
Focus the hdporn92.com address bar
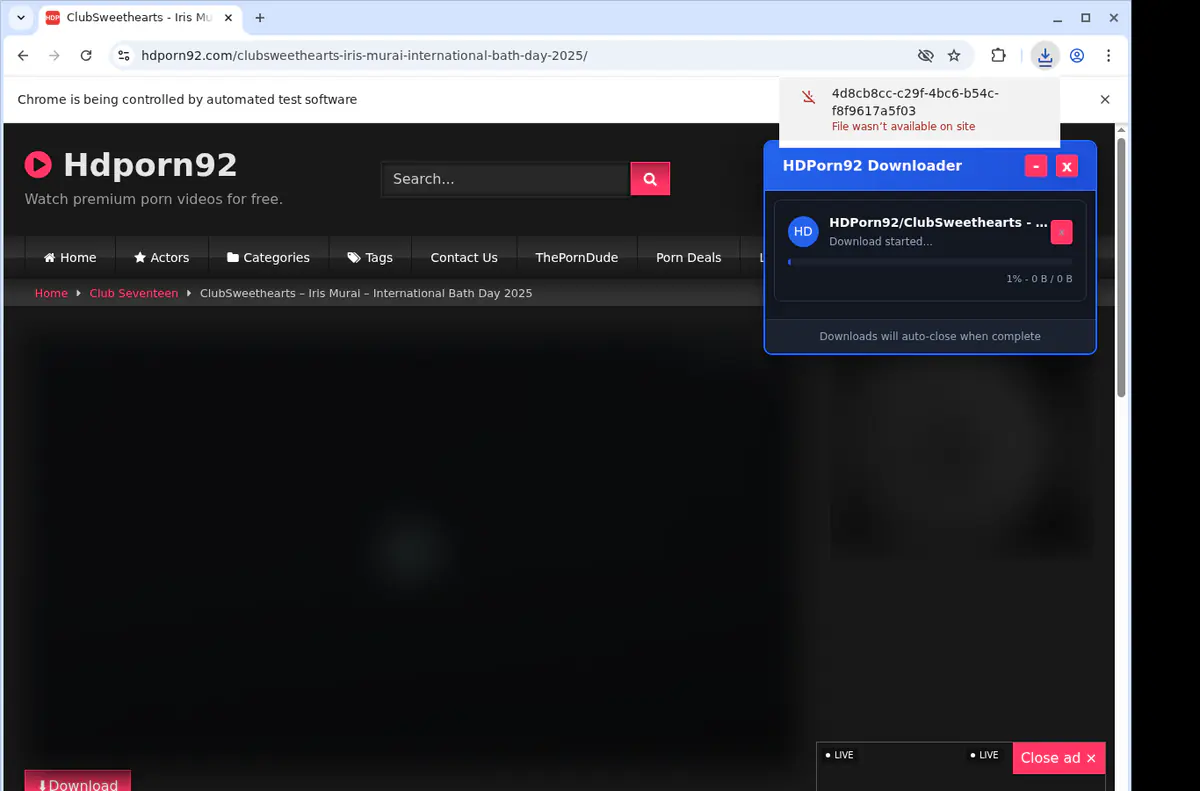point(520,56)
